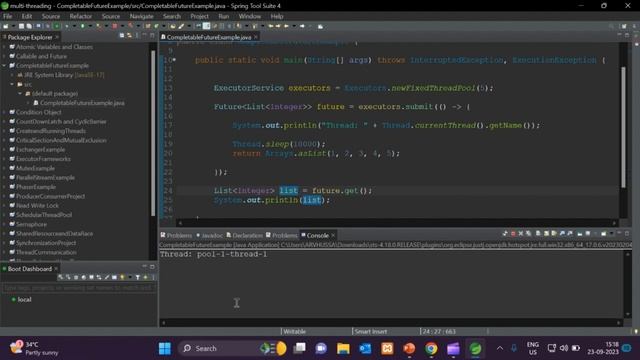Click the open browser icon in Boot Dashboard
The image size is (640, 360).
click(x=84, y=277)
